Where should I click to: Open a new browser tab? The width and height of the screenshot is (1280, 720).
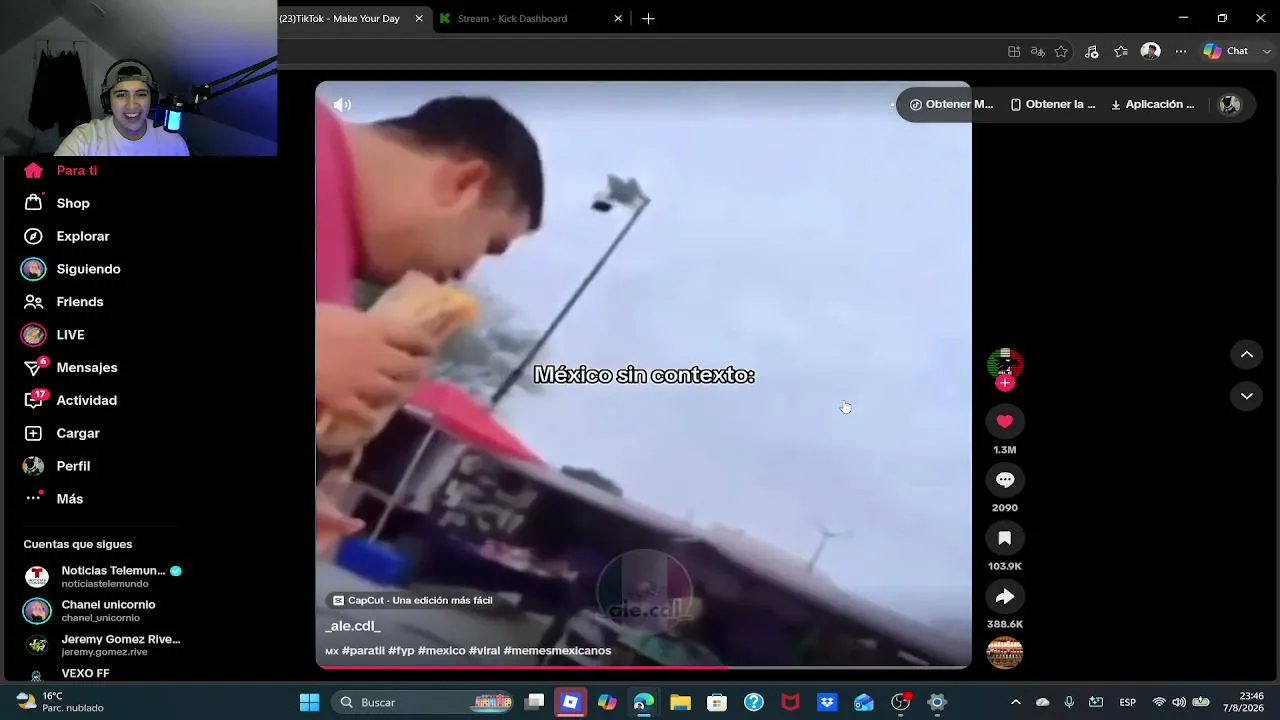point(648,18)
